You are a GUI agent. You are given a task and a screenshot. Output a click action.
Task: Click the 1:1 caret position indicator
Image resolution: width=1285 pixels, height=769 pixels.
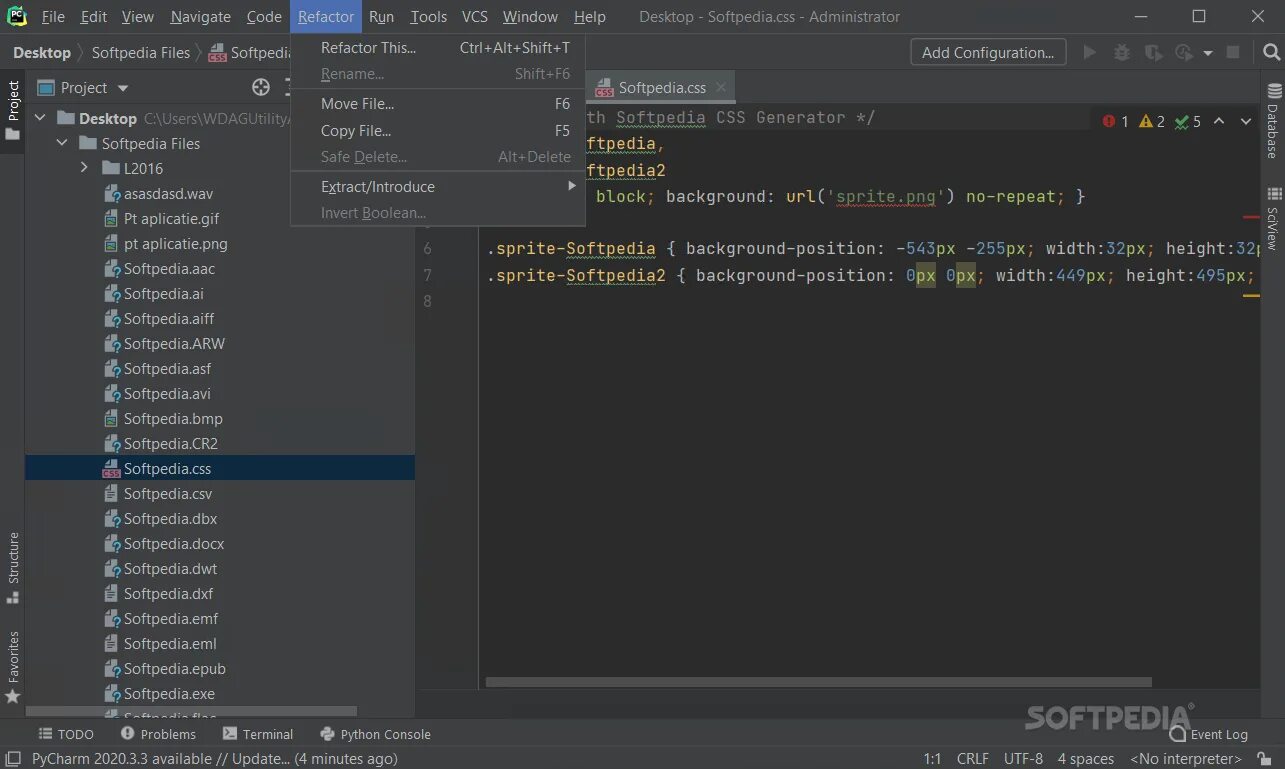[932, 759]
